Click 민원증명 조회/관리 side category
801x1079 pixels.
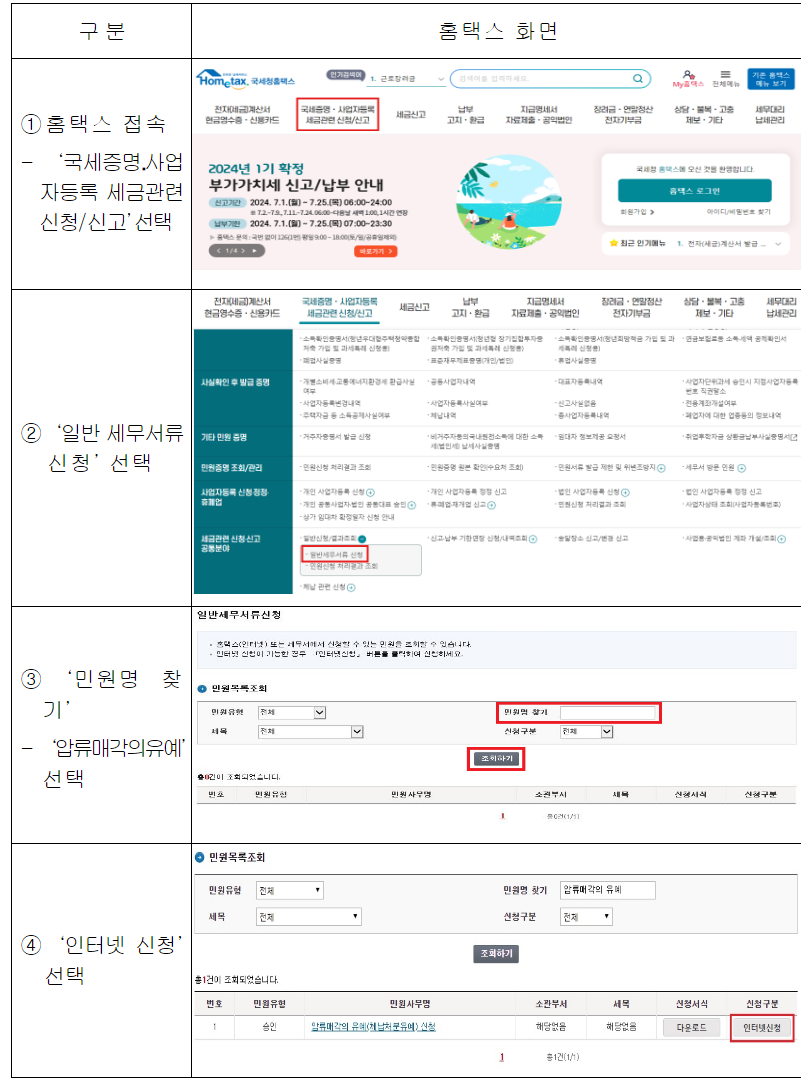(x=231, y=468)
